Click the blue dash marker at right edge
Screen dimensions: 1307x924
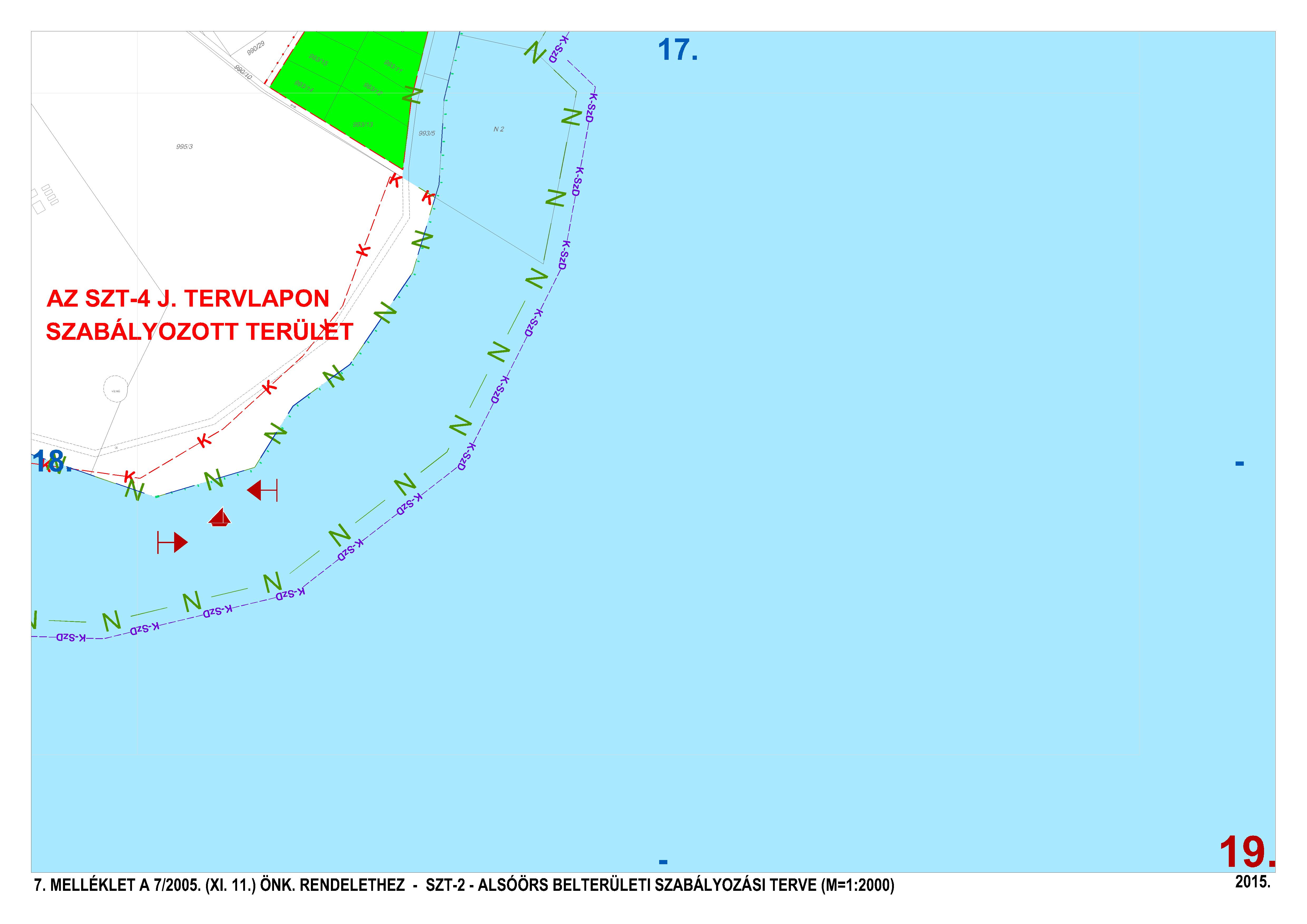tap(1239, 464)
